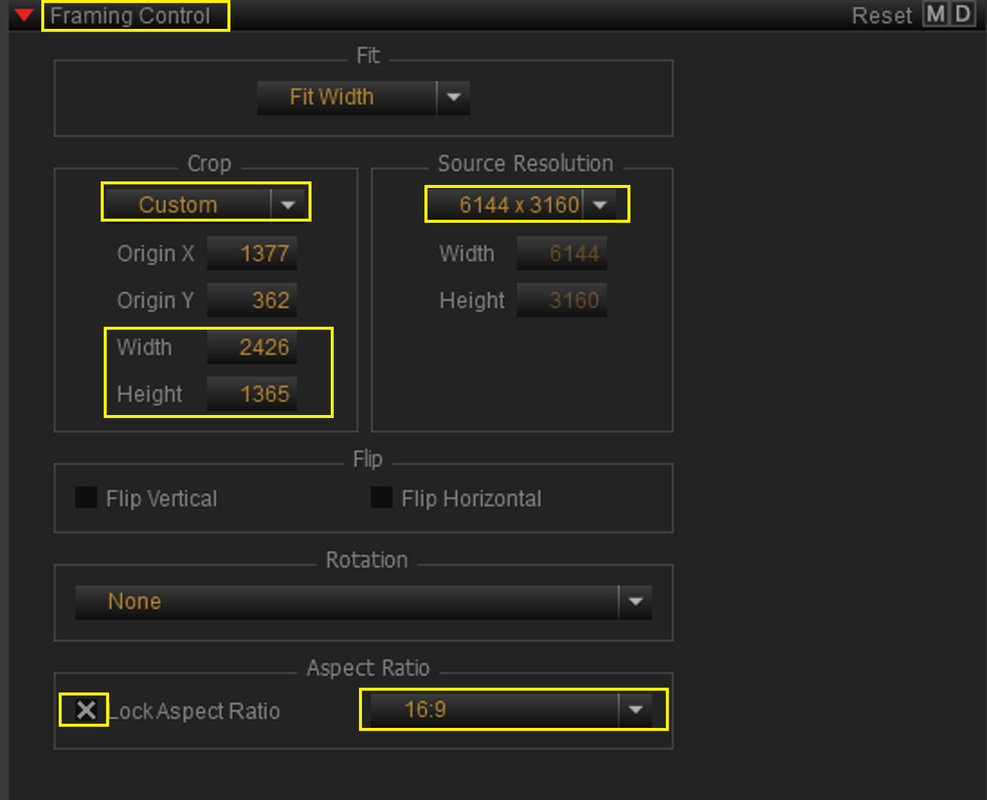This screenshot has width=987, height=800.
Task: Click the Source Resolution Height field 3160
Action: tap(561, 300)
